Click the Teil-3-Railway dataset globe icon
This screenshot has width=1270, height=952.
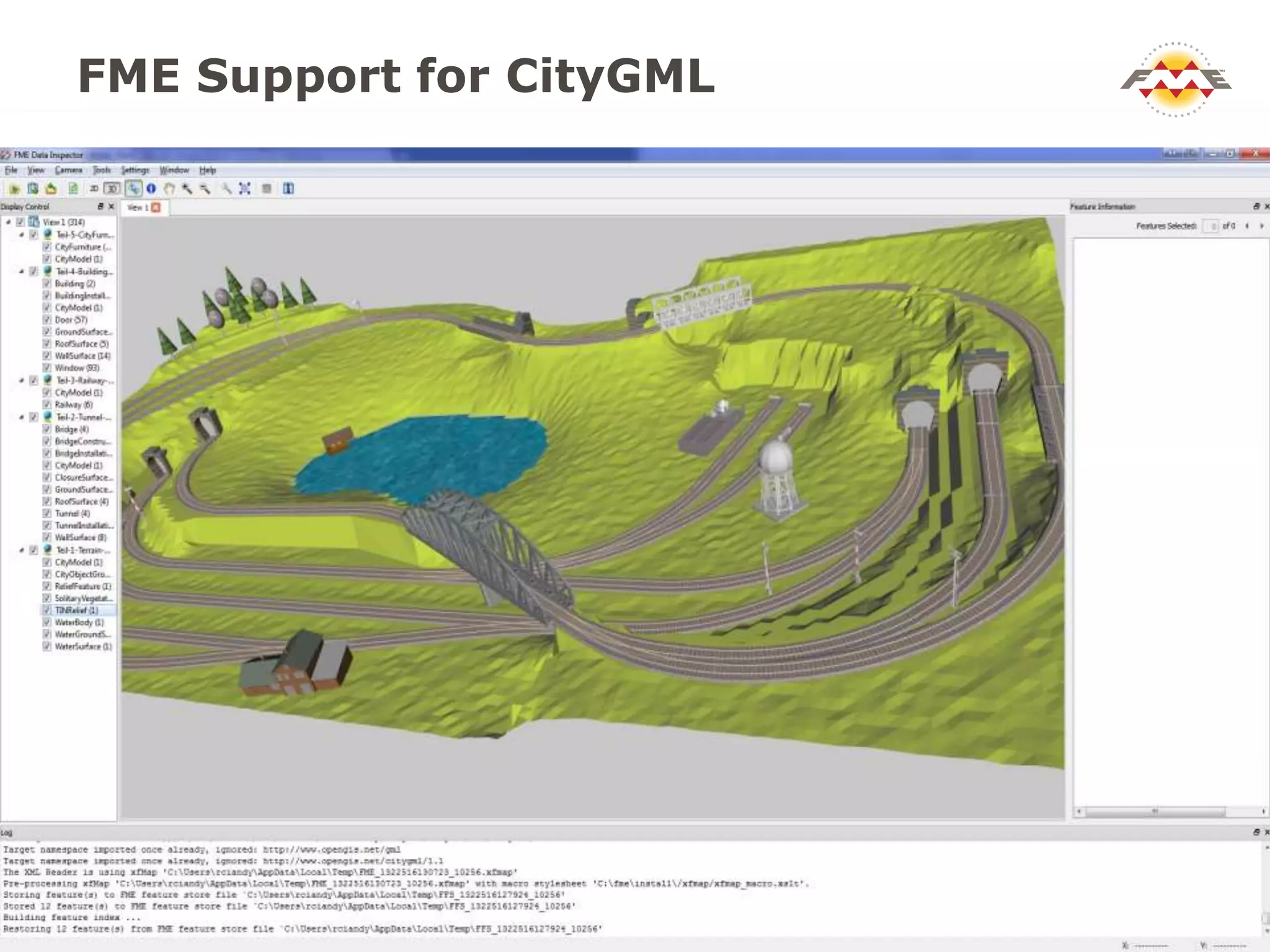48,380
